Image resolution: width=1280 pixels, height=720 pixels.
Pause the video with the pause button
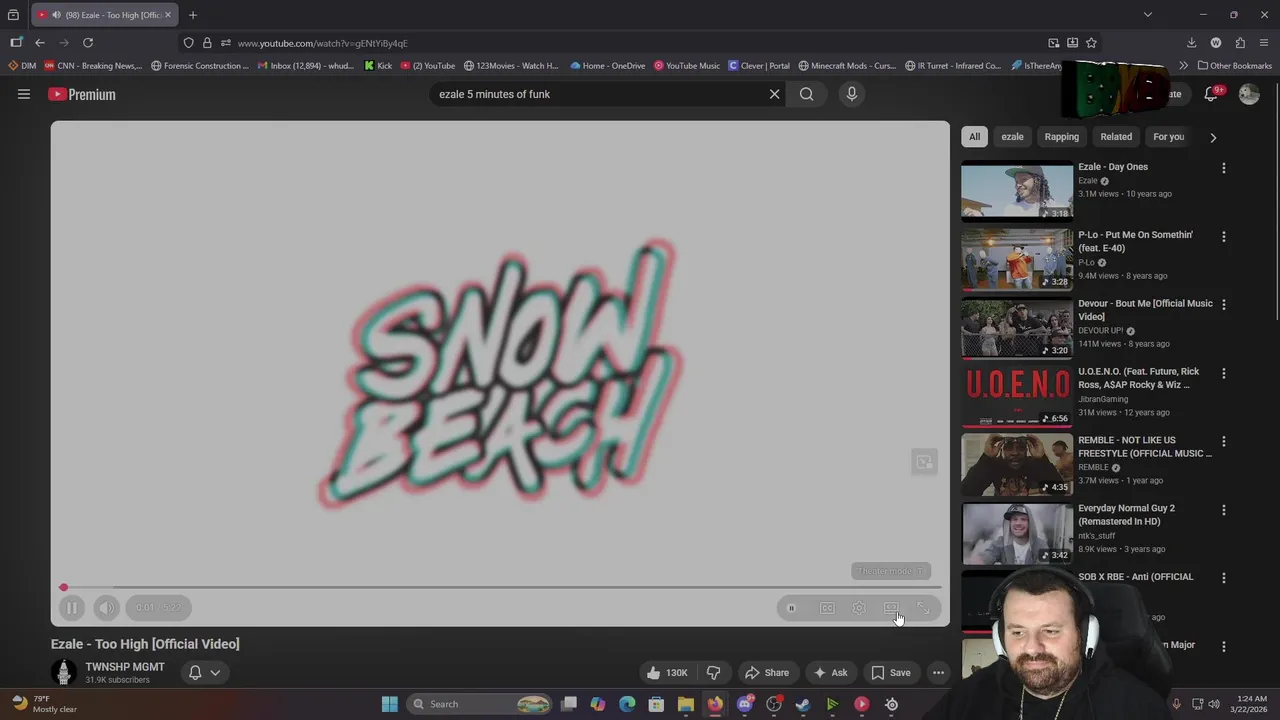point(71,608)
